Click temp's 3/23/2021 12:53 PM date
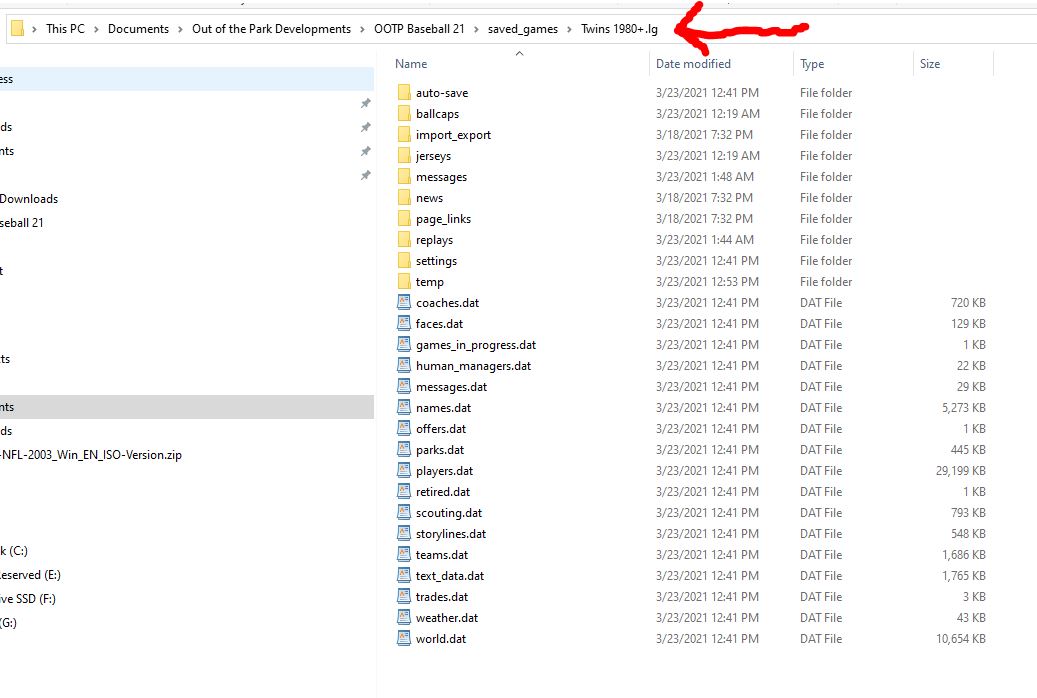The width and height of the screenshot is (1037, 698). [x=707, y=281]
